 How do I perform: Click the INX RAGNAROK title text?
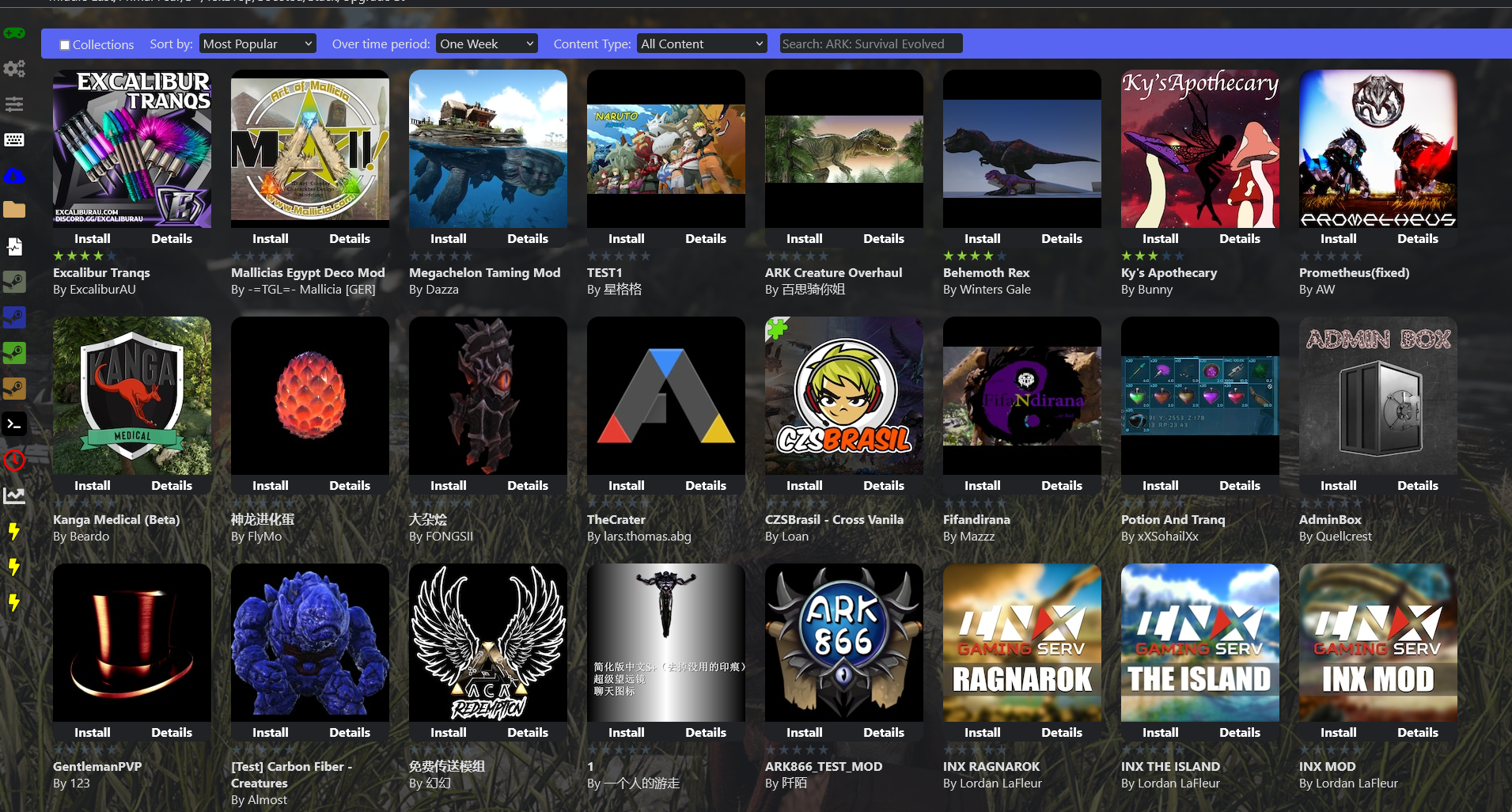click(x=991, y=766)
